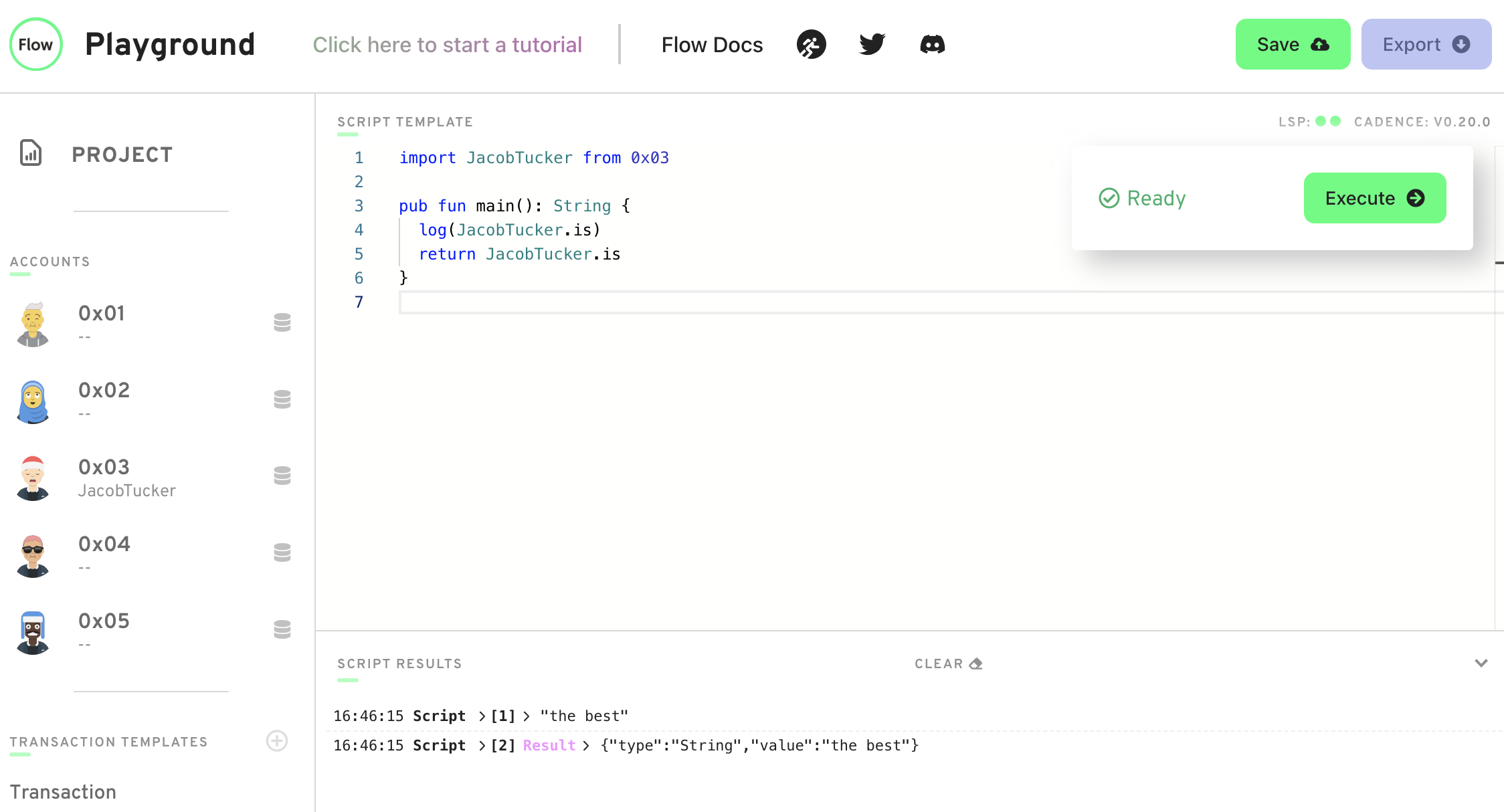Click here to start a tutorial
This screenshot has height=812, width=1504.
(x=448, y=44)
